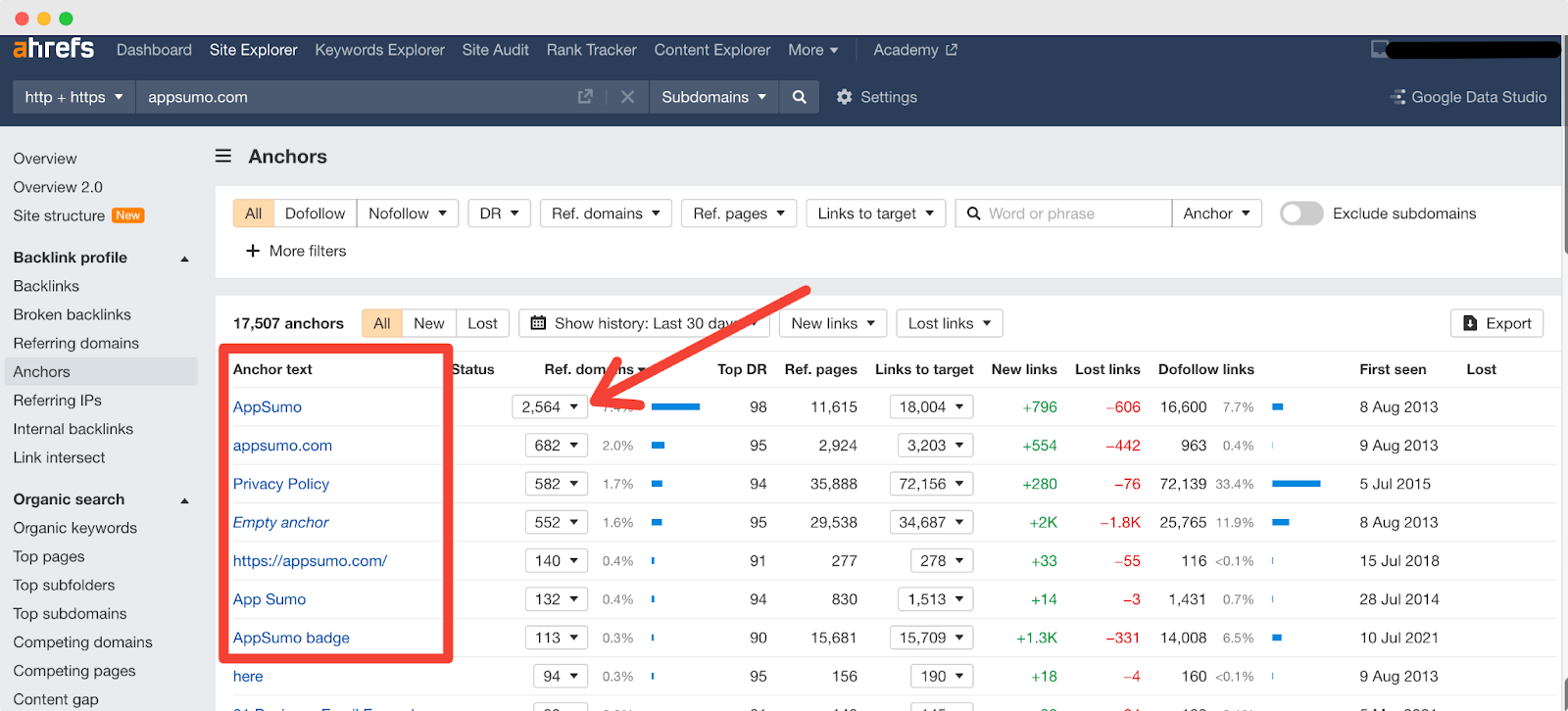
Task: Open the Subdomains mode dropdown
Action: point(713,97)
